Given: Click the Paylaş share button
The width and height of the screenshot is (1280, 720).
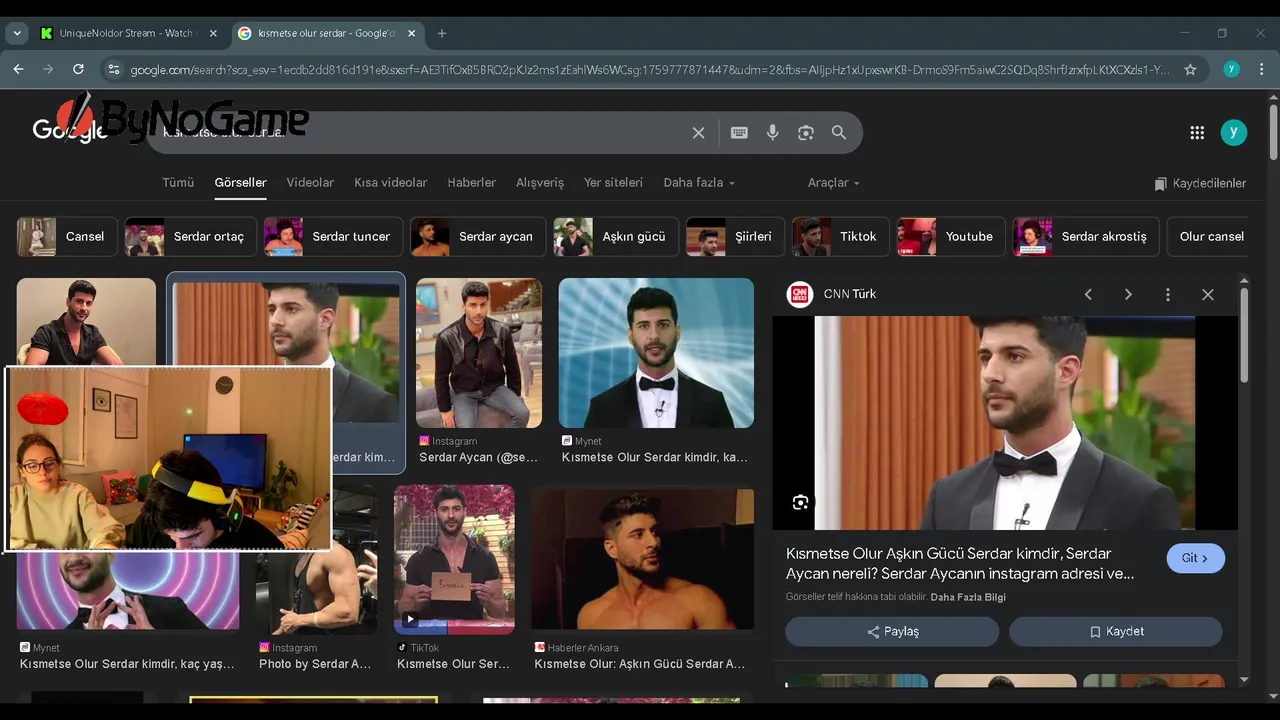Looking at the screenshot, I should pyautogui.click(x=892, y=631).
